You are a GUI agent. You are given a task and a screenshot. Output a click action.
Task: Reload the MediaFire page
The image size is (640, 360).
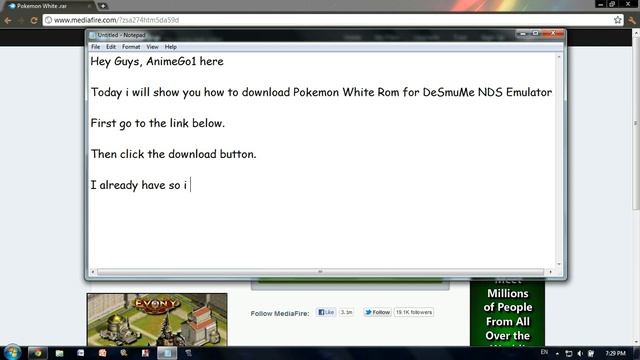click(34, 20)
